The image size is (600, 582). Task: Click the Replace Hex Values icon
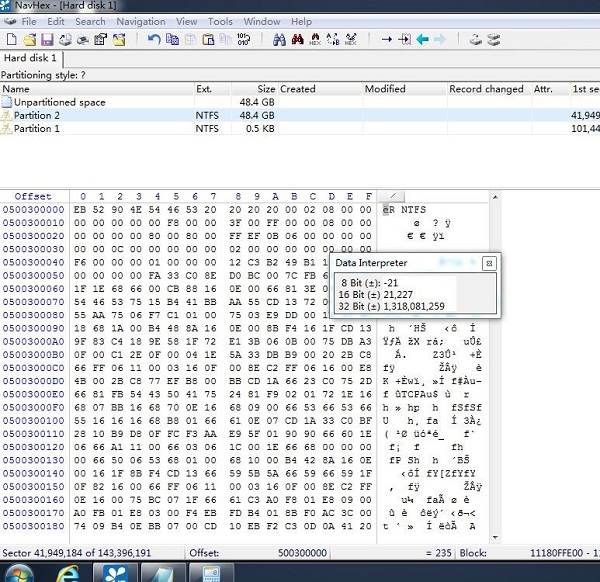coord(351,39)
